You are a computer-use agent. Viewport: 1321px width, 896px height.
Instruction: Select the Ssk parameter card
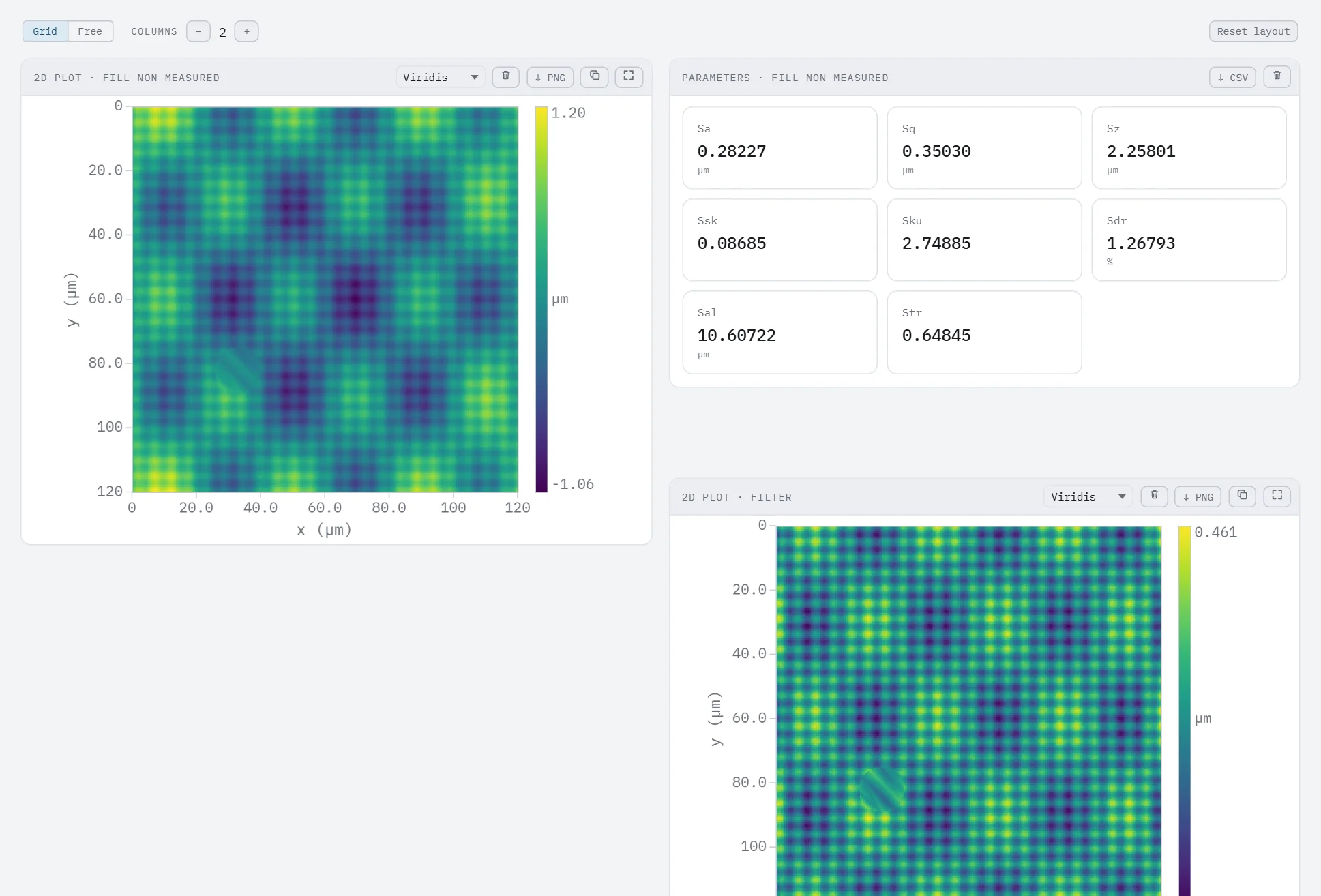[780, 239]
